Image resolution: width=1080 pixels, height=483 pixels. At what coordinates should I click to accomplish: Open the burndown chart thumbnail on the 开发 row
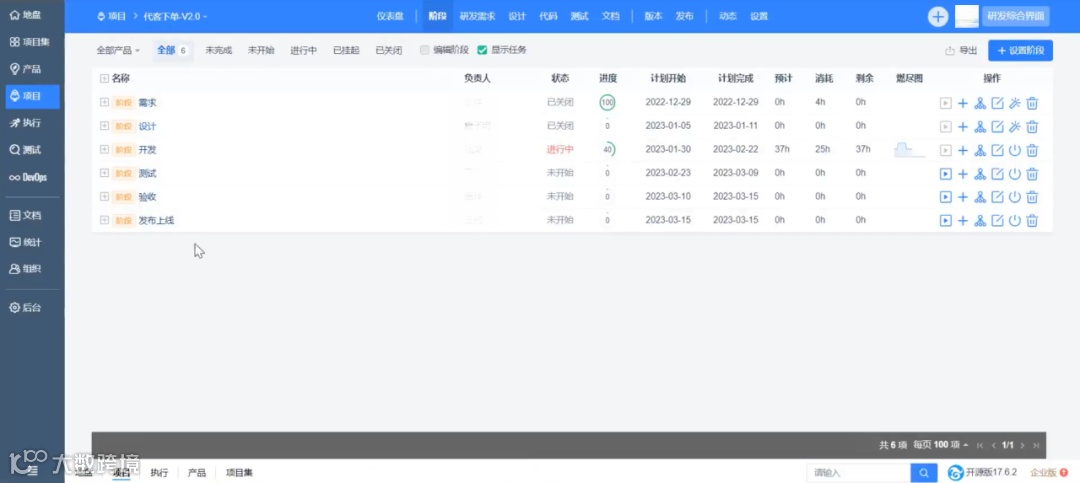[x=909, y=150]
